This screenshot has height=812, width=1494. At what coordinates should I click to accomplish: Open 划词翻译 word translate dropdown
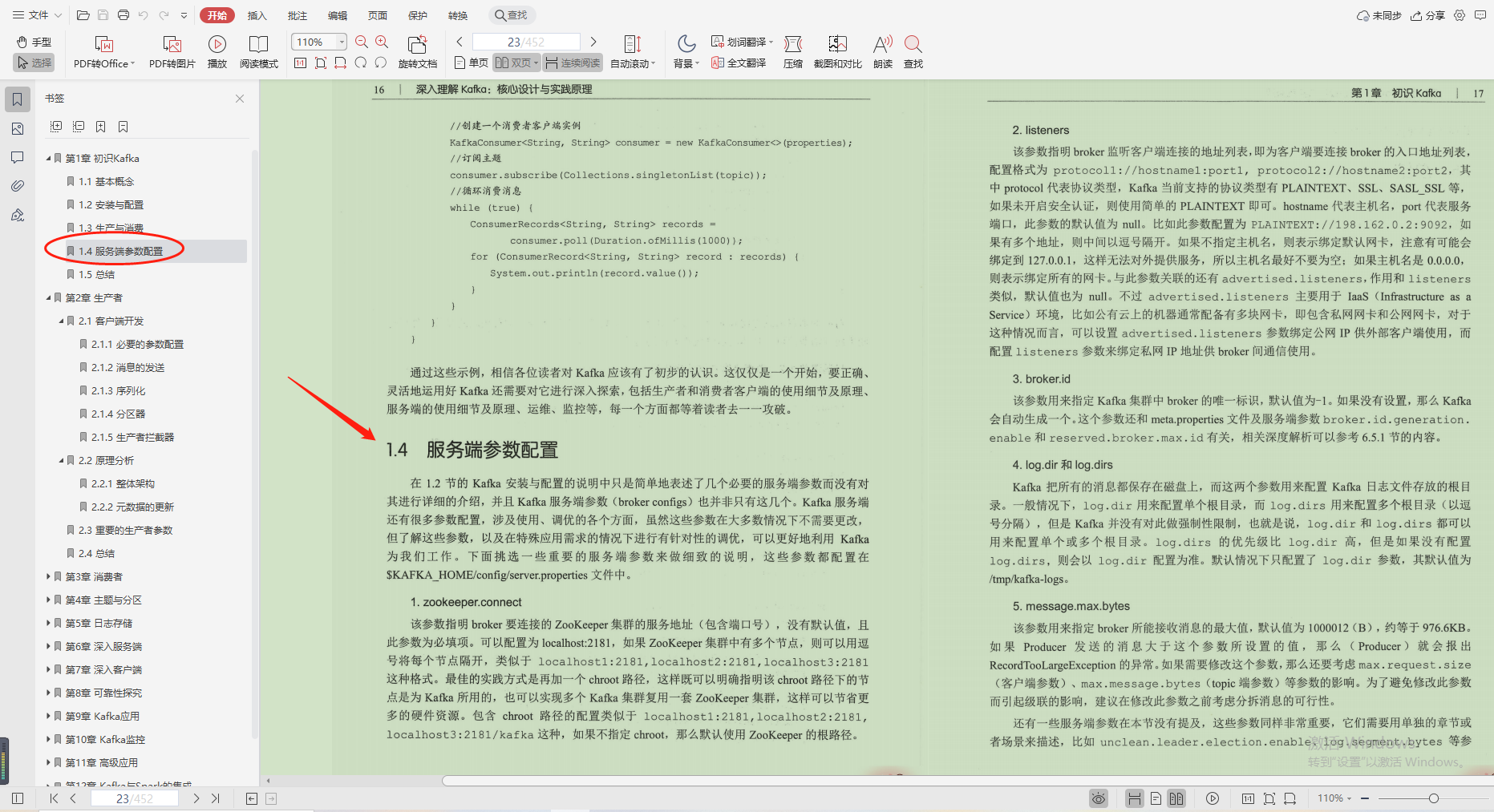point(742,42)
